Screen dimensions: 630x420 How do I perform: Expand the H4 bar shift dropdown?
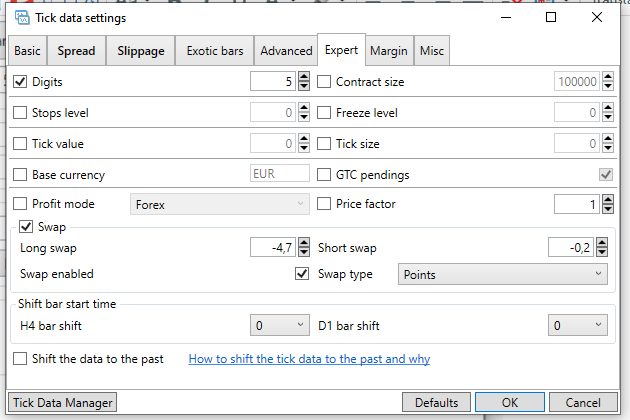point(279,325)
